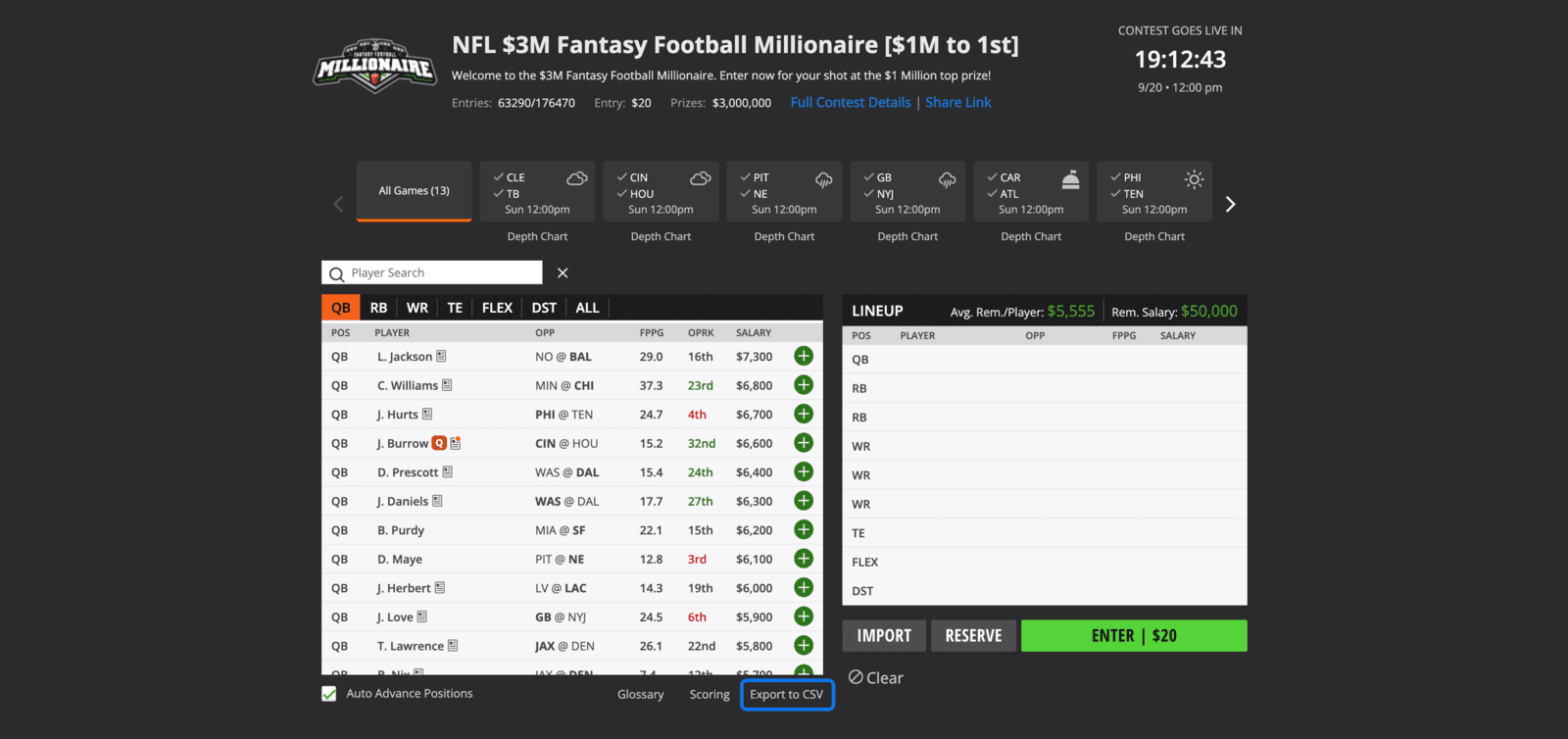Click the Import lineup button
This screenshot has width=1568, height=739.
(x=884, y=635)
